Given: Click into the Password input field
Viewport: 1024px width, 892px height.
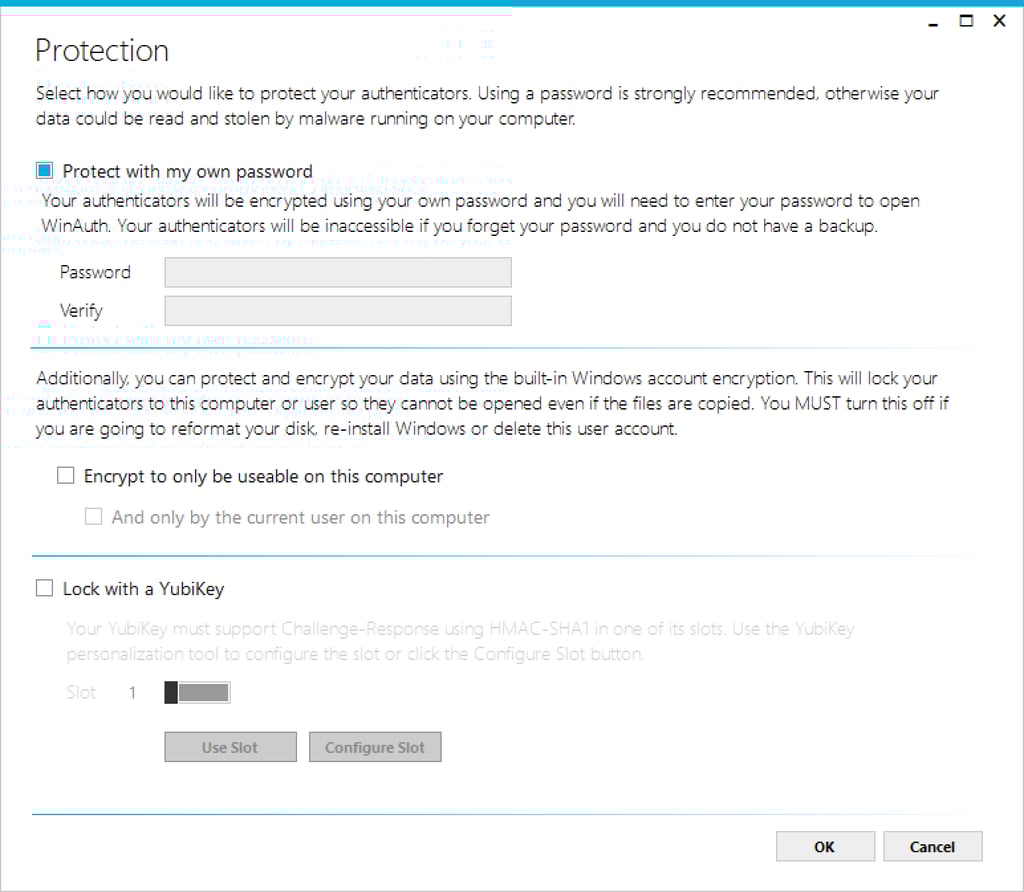Looking at the screenshot, I should click(x=338, y=272).
